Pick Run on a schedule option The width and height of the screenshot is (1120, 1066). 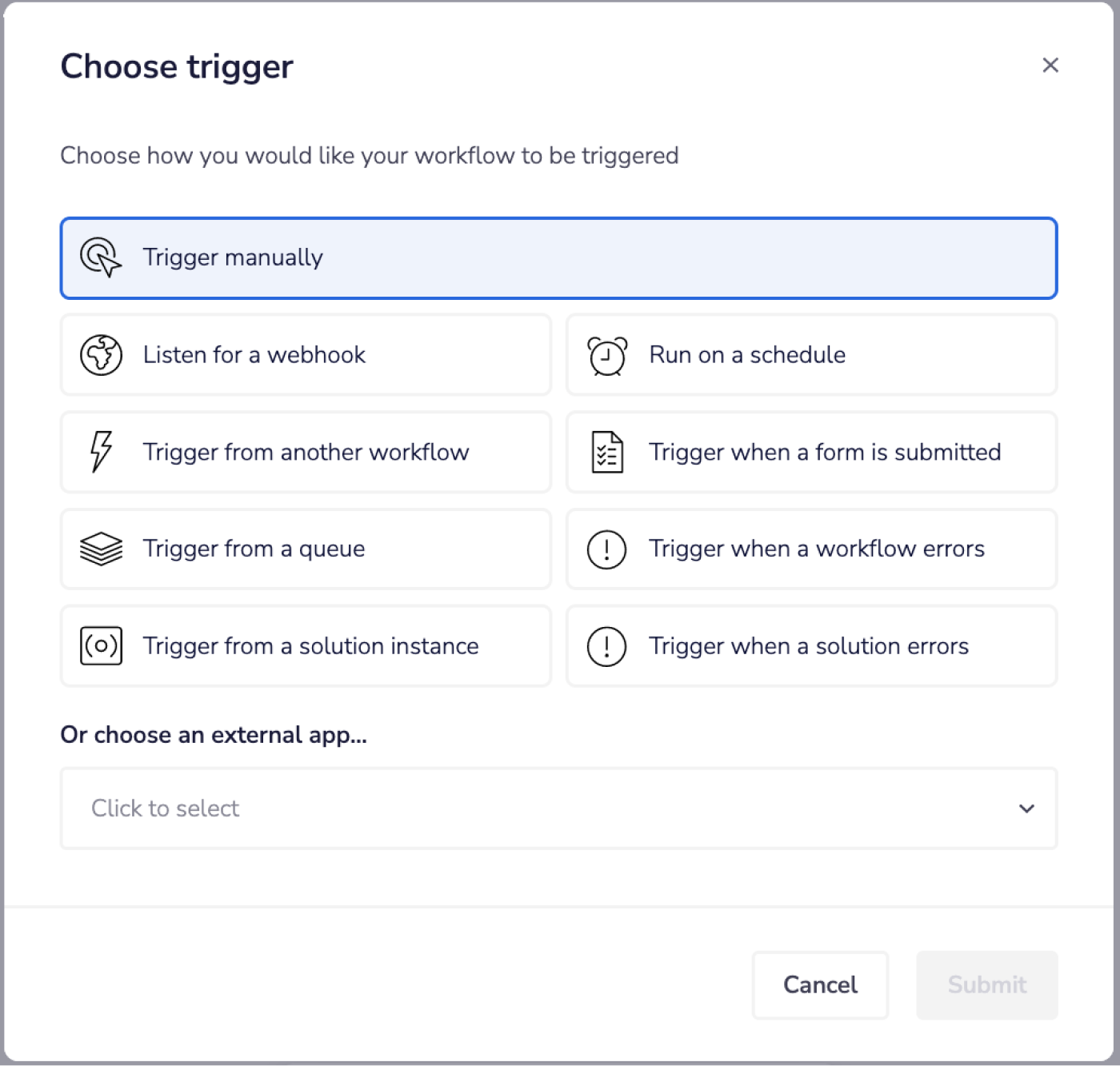pyautogui.click(x=747, y=355)
